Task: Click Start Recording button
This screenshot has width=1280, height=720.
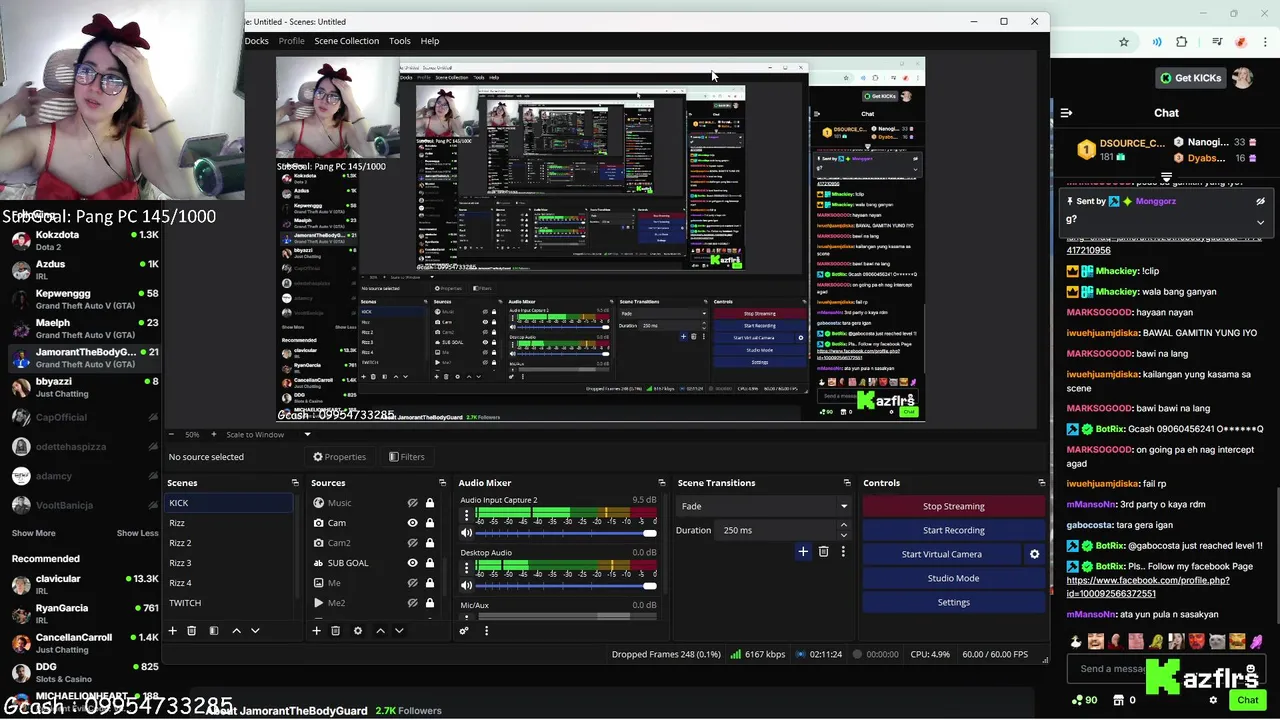Action: [953, 530]
